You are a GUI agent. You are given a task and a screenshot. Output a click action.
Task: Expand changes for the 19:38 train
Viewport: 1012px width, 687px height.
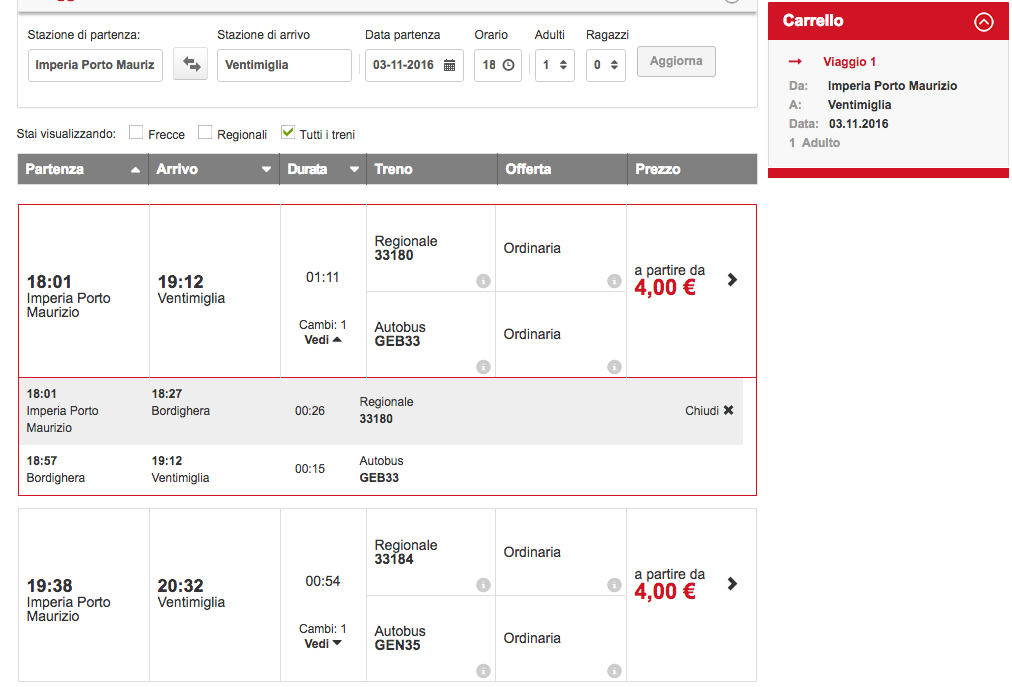[x=323, y=643]
